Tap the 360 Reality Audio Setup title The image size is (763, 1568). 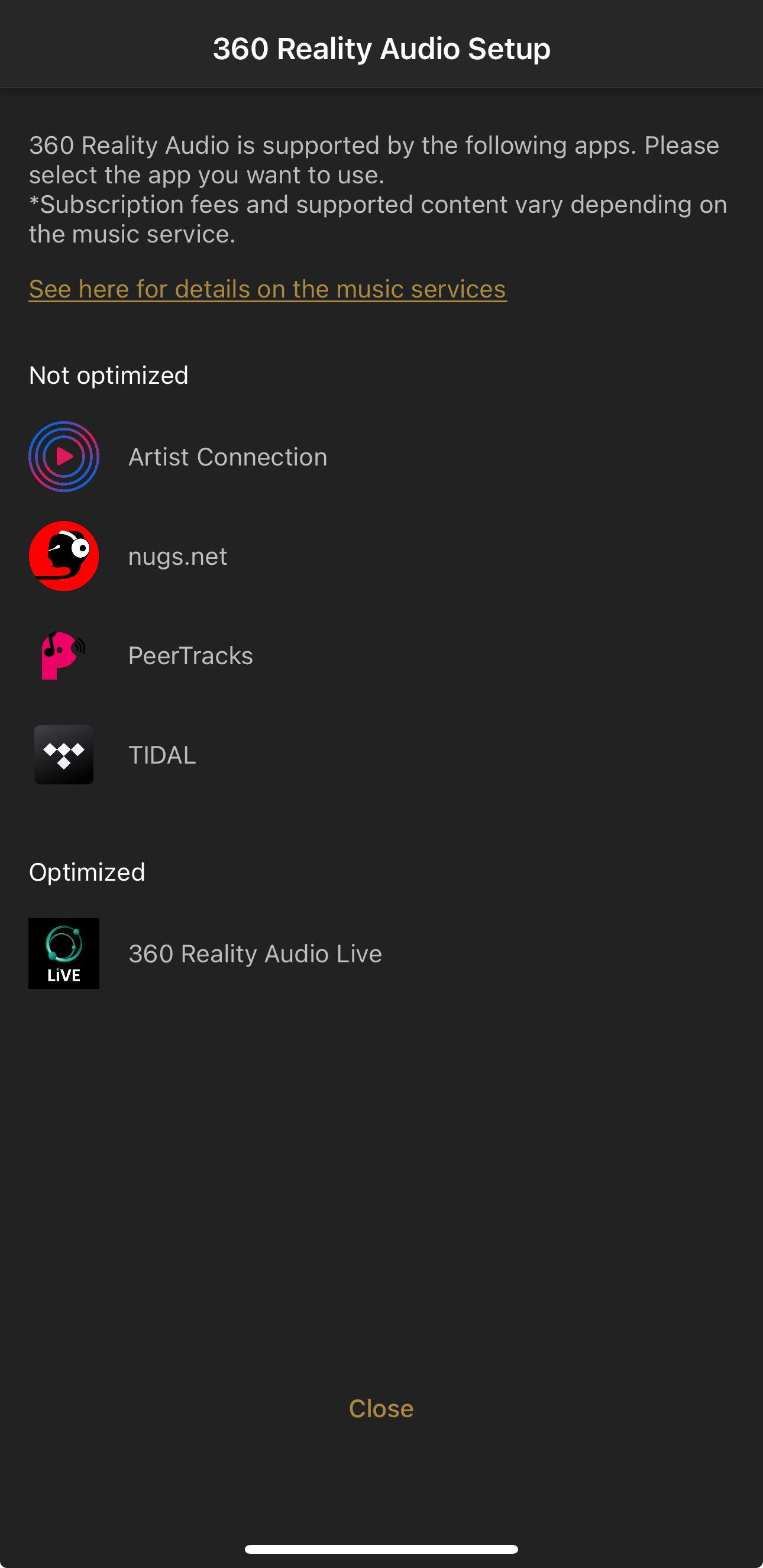click(x=381, y=49)
